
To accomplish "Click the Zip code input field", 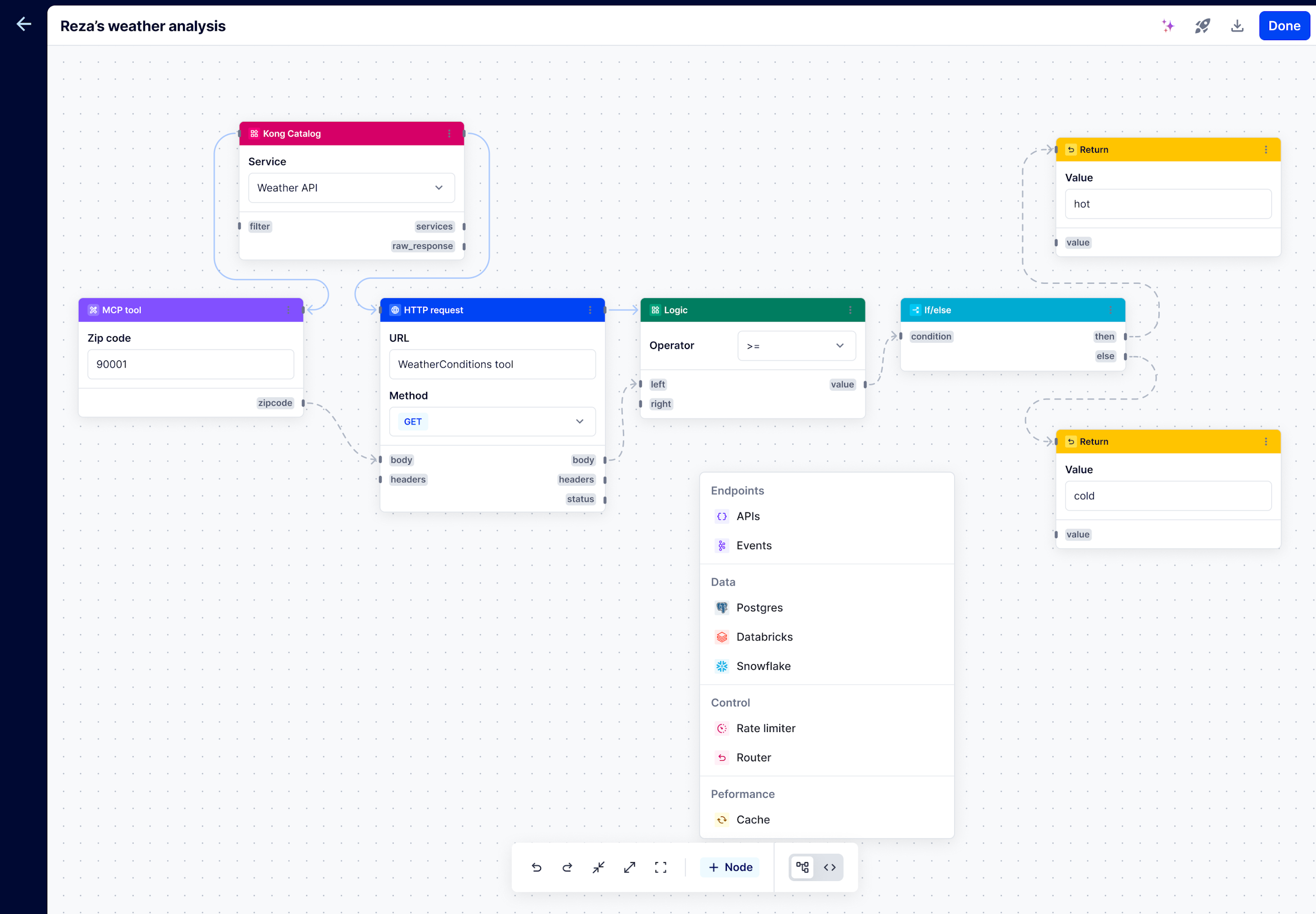I will 191,364.
